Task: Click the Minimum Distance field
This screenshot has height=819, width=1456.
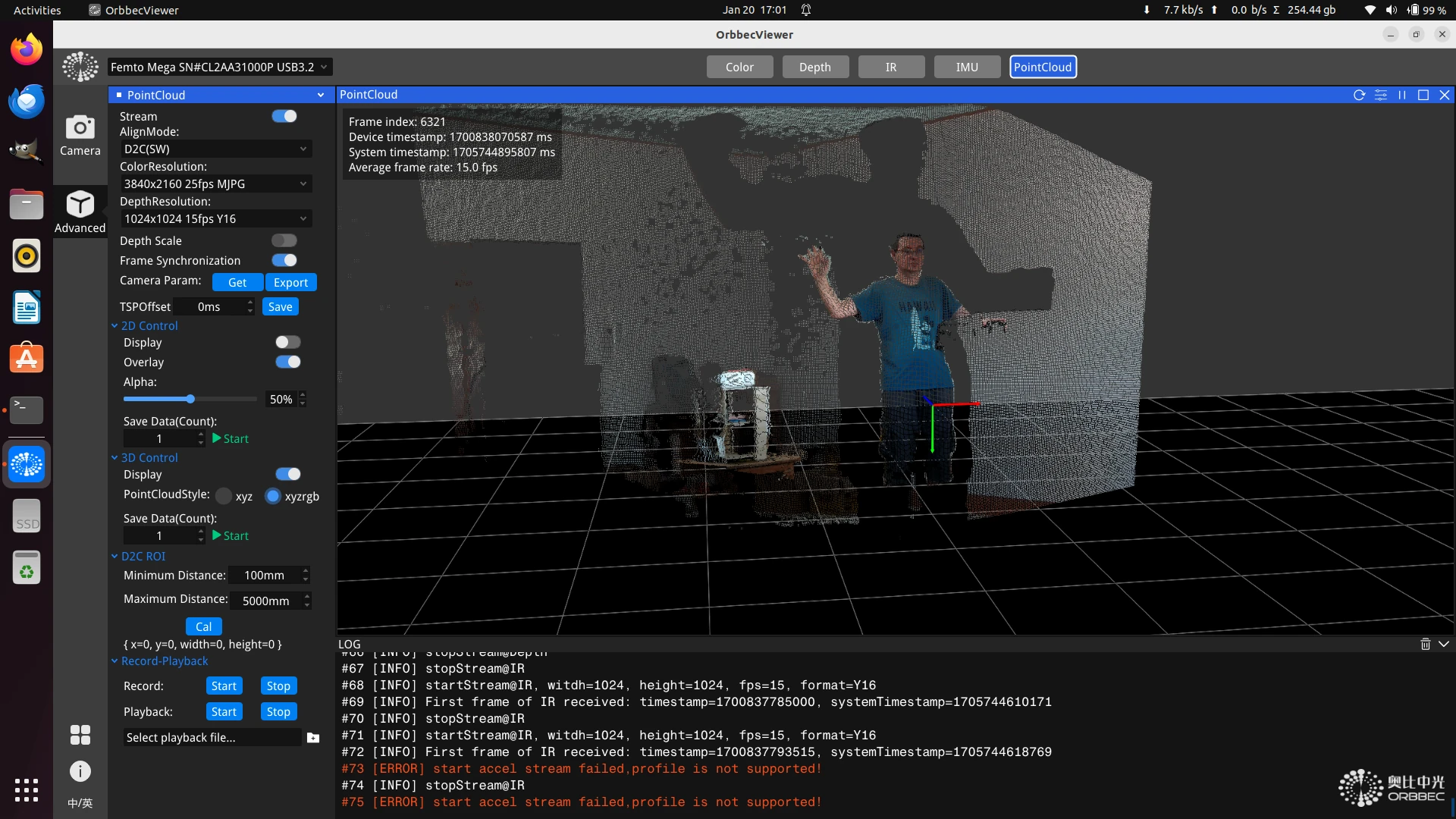Action: pos(270,575)
